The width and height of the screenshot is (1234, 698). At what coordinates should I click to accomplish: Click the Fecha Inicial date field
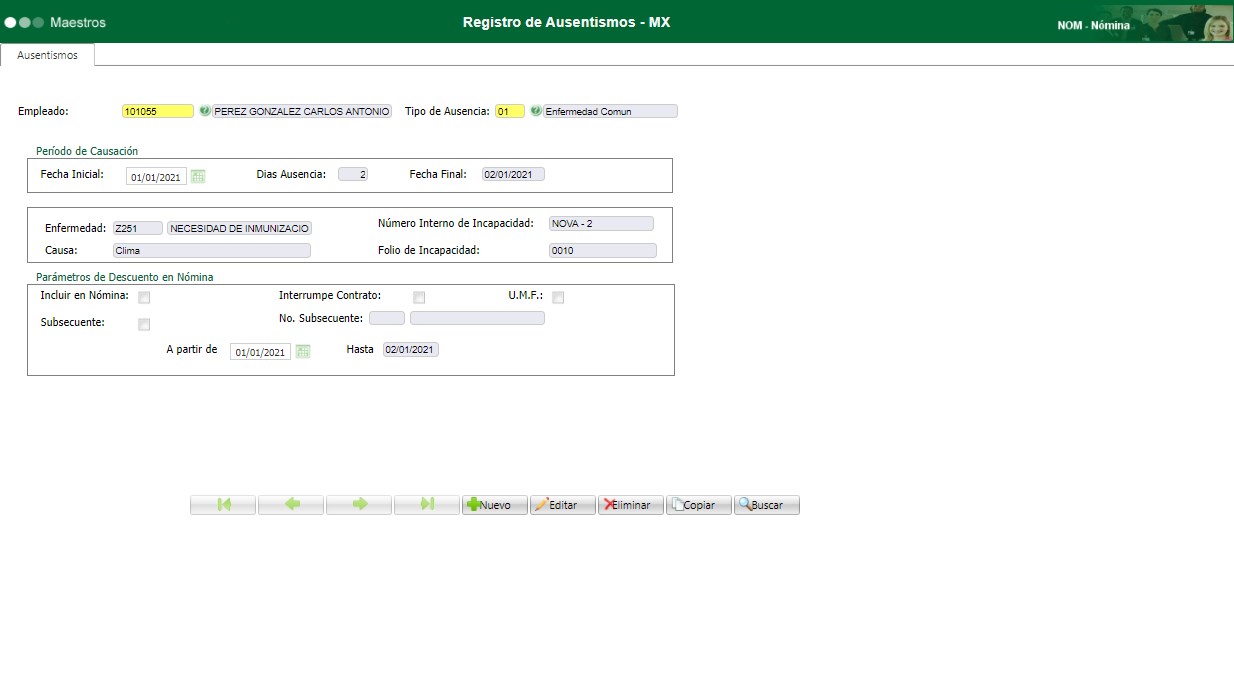(156, 176)
